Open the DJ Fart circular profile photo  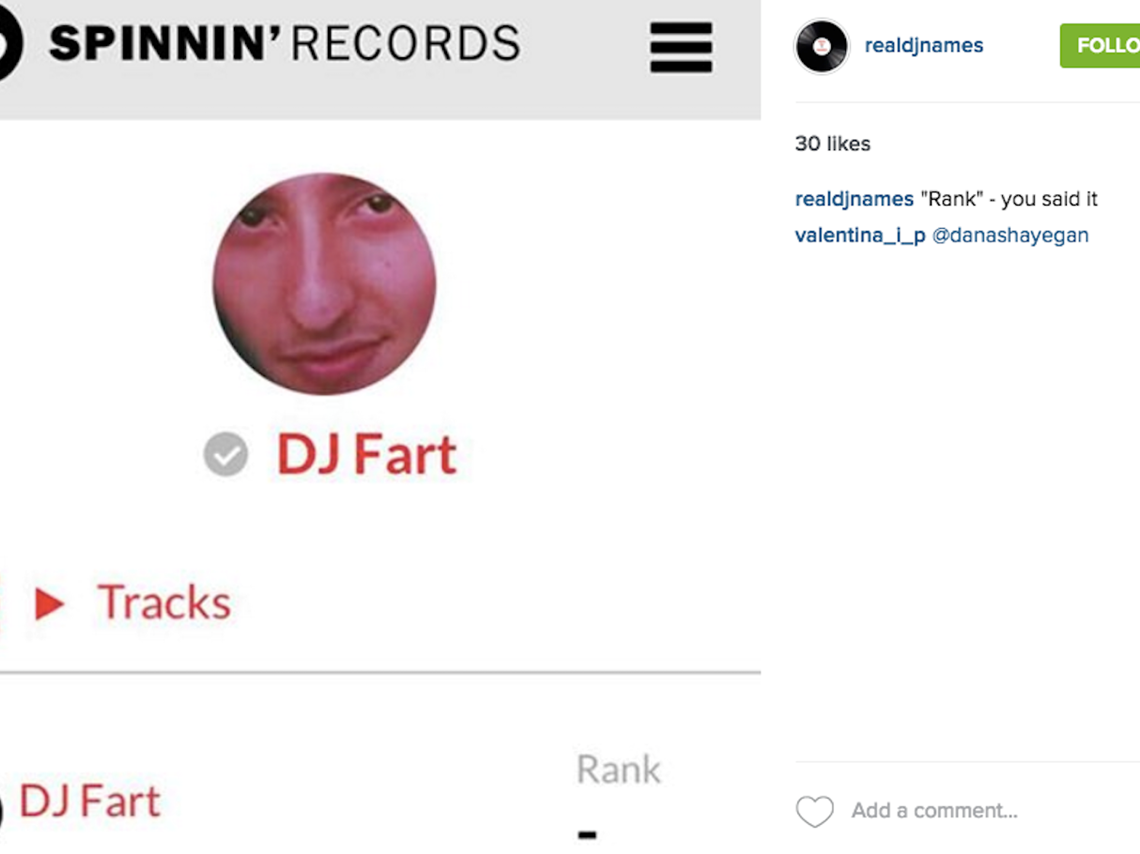tap(324, 283)
